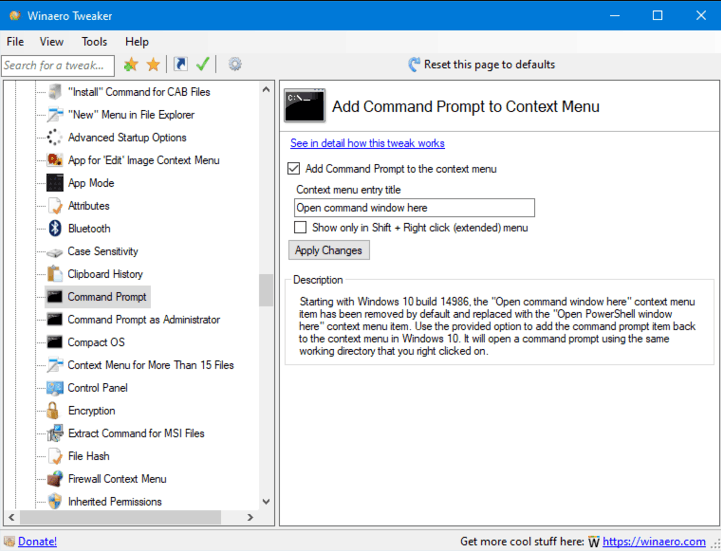Select the Encryption padlock icon

pos(53,410)
